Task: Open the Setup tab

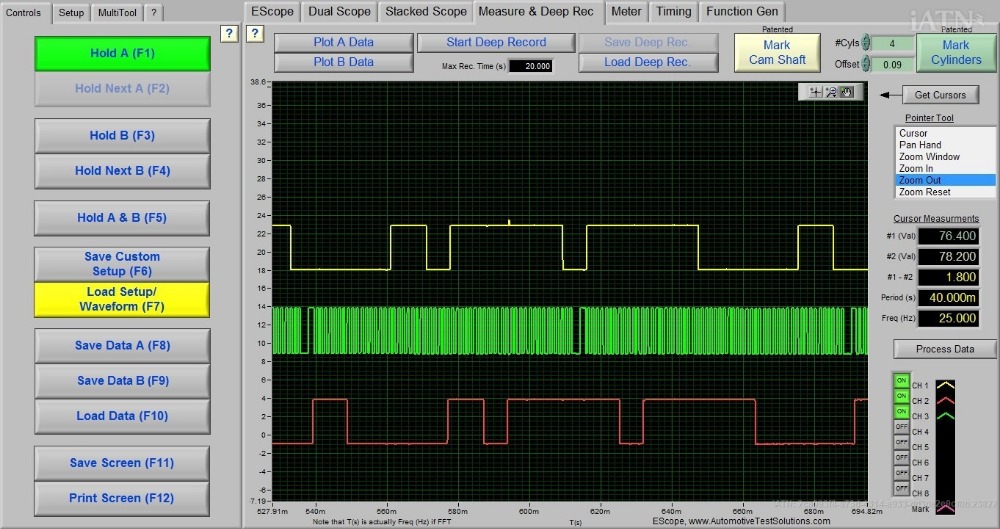Action: coord(71,13)
